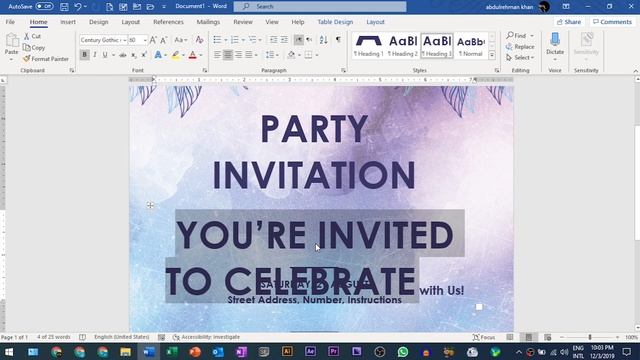The width and height of the screenshot is (640, 360).
Task: Open WhatsApp from the taskbar
Action: (402, 351)
